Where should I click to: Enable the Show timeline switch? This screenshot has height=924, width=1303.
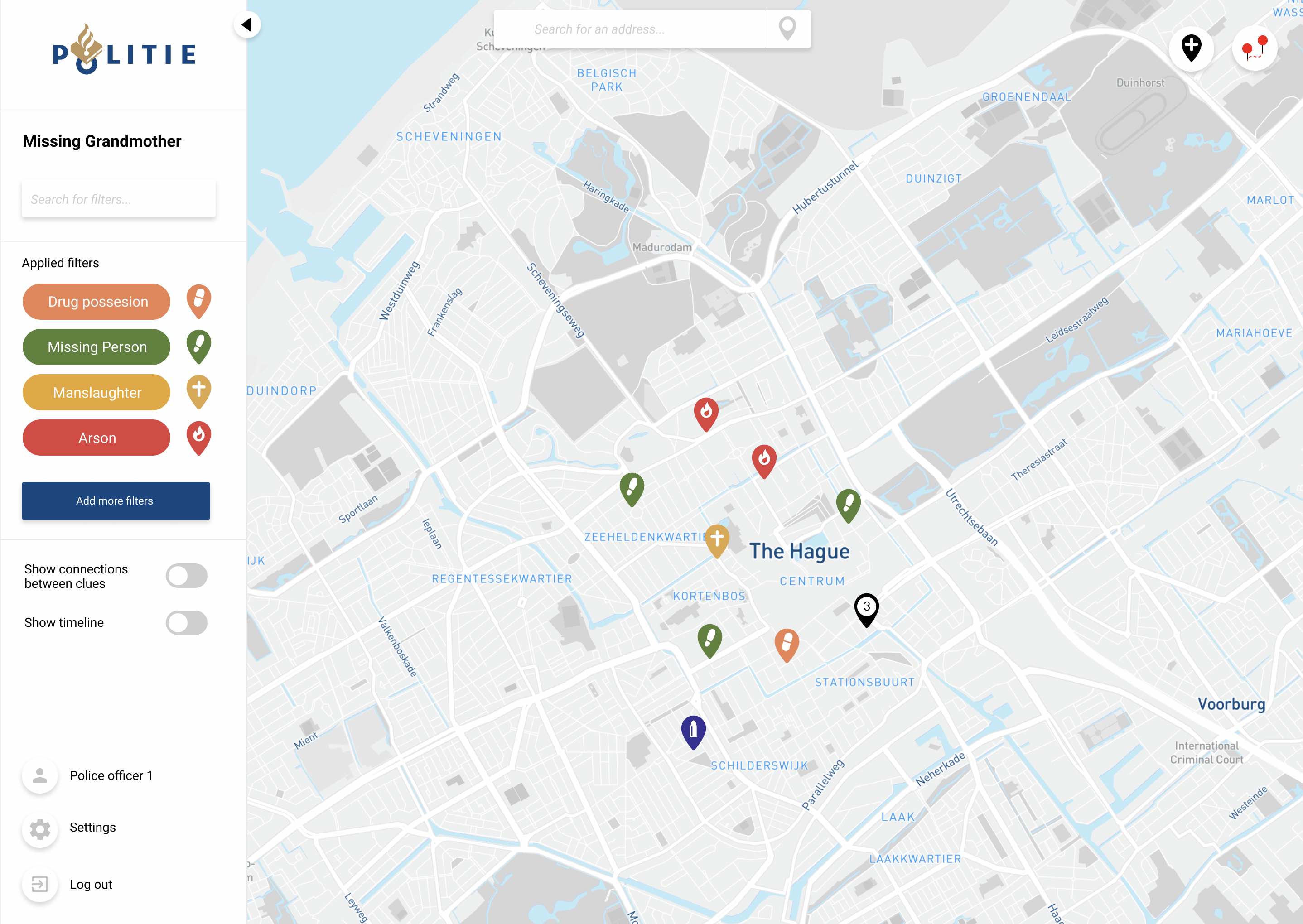pyautogui.click(x=186, y=622)
